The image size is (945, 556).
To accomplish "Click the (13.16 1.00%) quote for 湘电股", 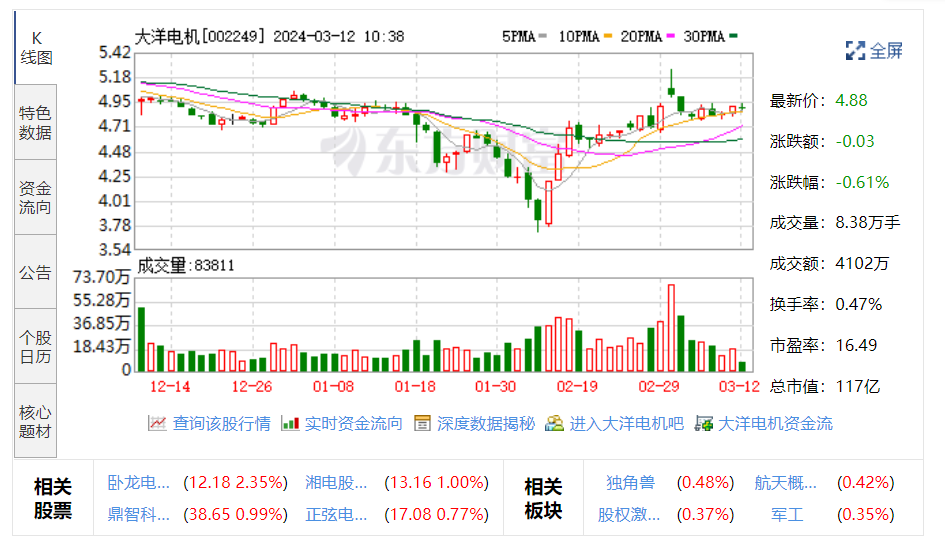I will coord(436,483).
